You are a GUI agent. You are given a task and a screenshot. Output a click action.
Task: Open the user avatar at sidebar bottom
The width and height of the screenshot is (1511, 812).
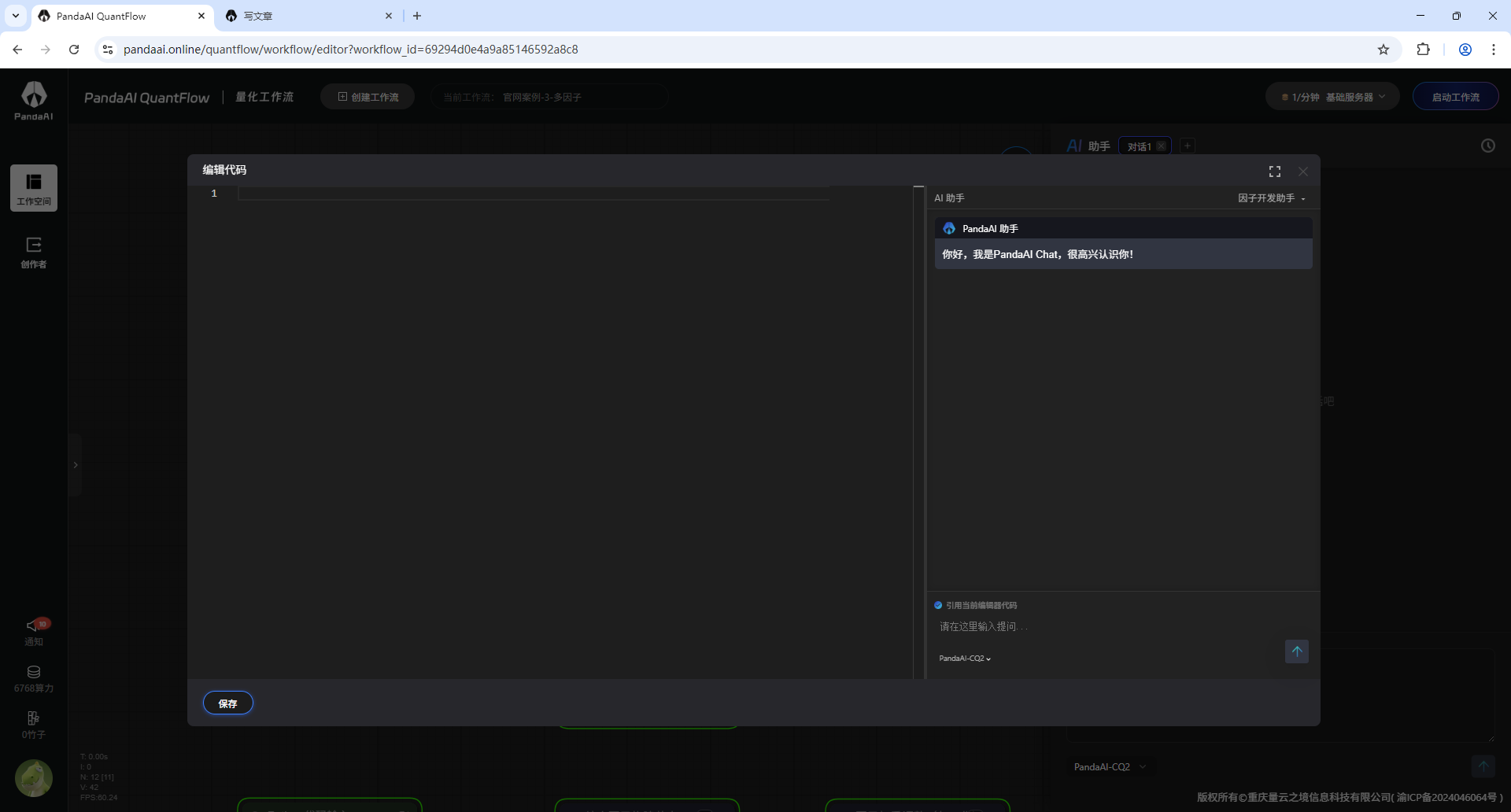[x=34, y=778]
